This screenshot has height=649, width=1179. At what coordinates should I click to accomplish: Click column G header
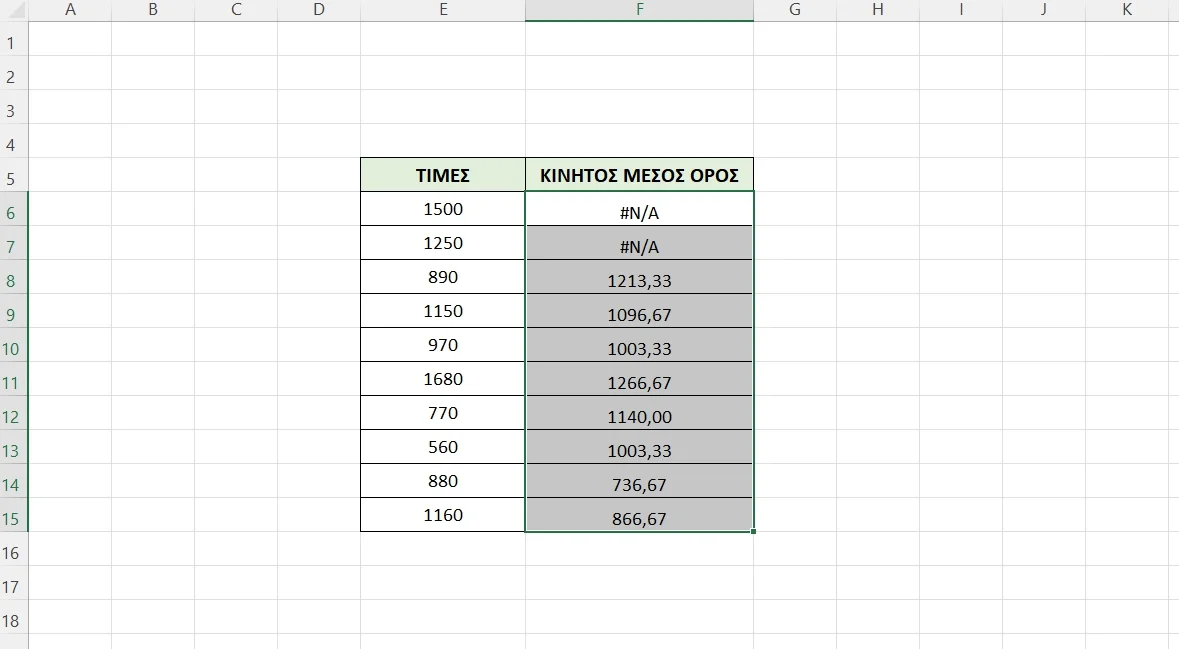pyautogui.click(x=794, y=10)
